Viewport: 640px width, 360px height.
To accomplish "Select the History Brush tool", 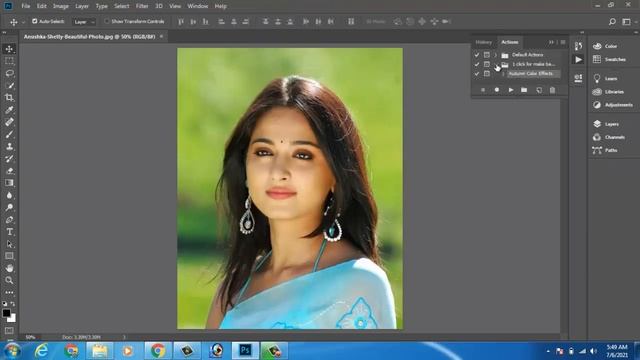I will click(x=9, y=159).
